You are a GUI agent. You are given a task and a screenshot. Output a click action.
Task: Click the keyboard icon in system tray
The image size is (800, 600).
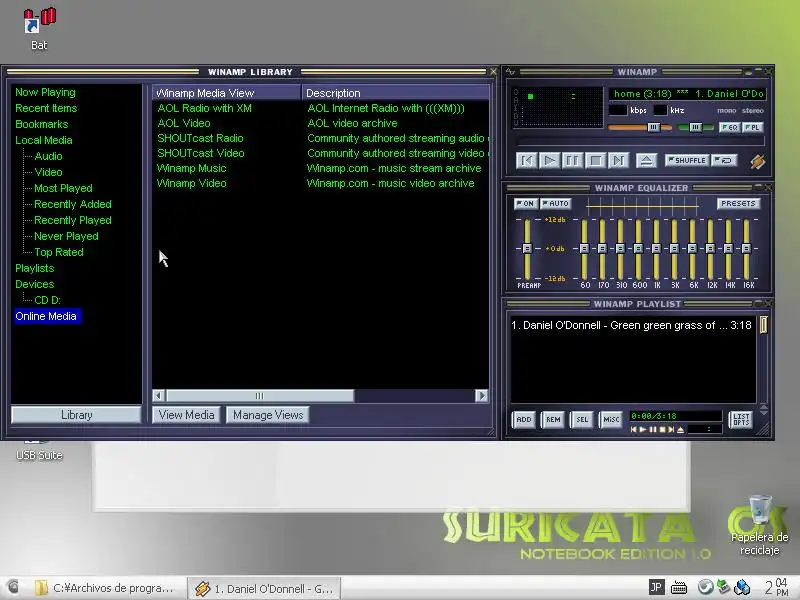pyautogui.click(x=679, y=588)
